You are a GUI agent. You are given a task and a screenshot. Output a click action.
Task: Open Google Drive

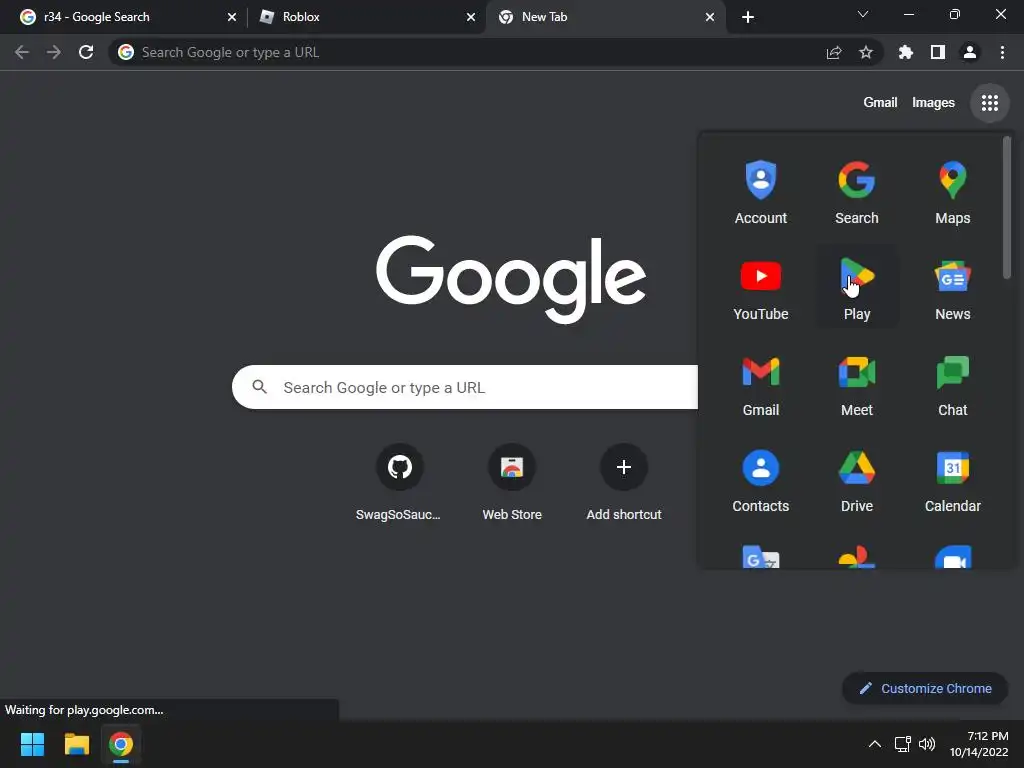[856, 481]
